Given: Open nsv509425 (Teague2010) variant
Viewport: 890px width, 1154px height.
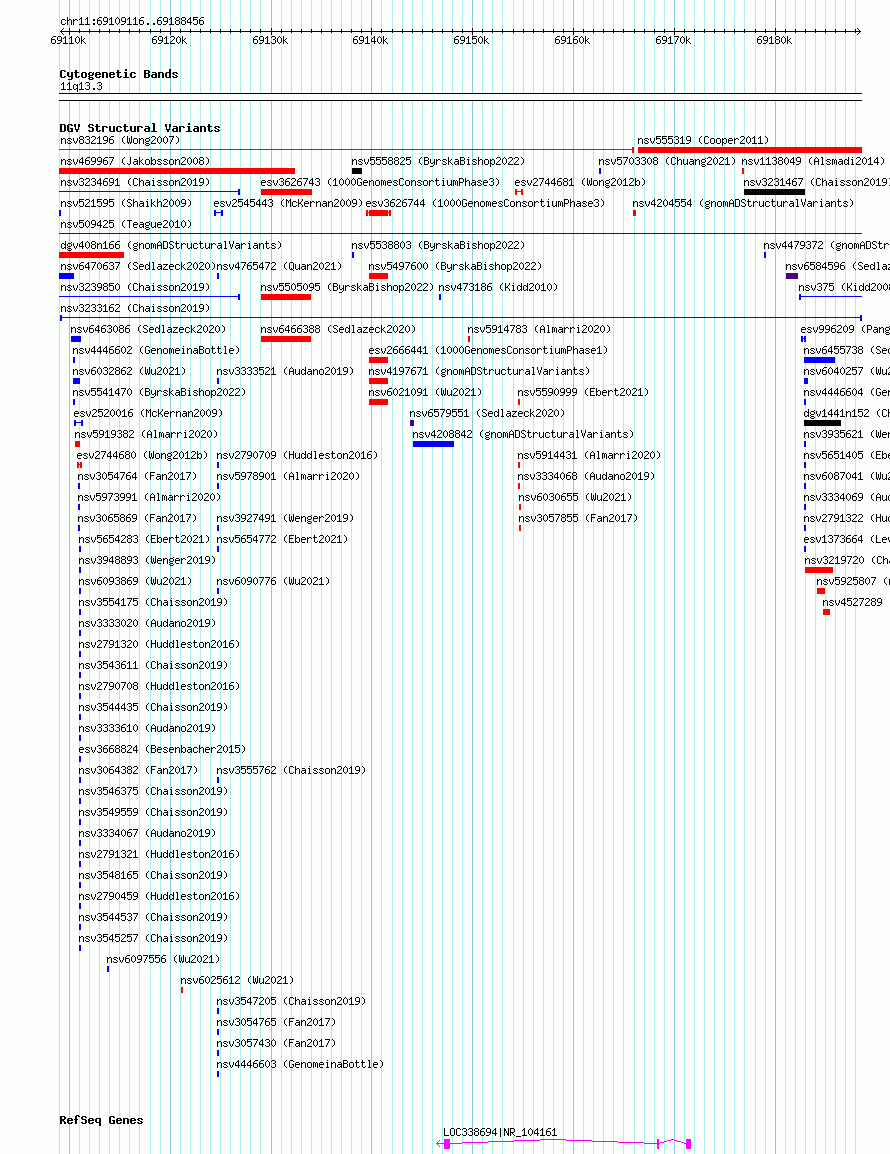Looking at the screenshot, I should (126, 224).
